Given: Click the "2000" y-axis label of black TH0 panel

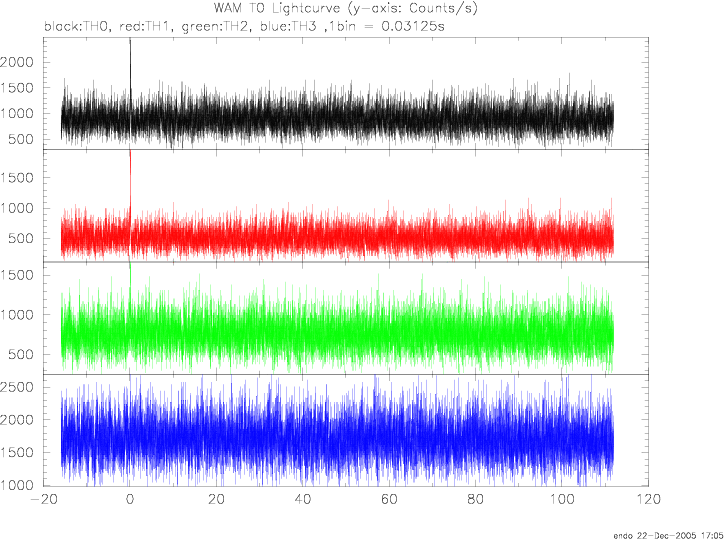Looking at the screenshot, I should (17, 62).
